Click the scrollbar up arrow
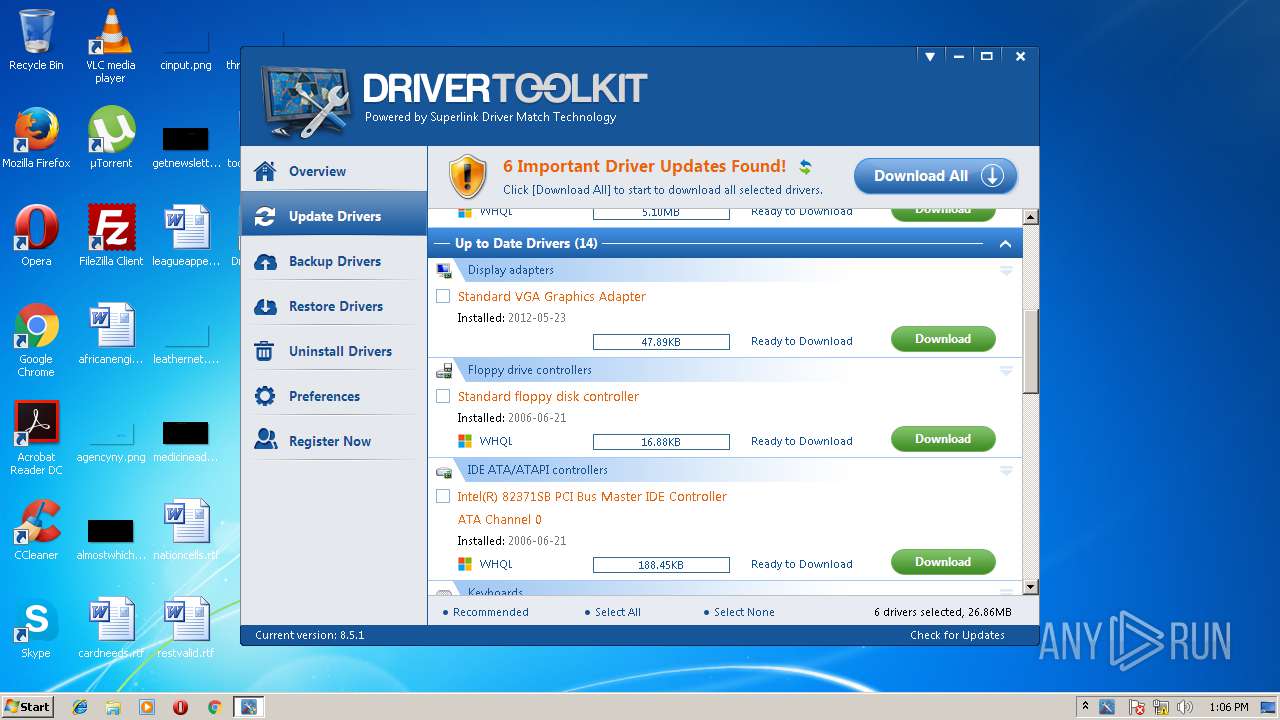The height and width of the screenshot is (720, 1280). (x=1031, y=217)
